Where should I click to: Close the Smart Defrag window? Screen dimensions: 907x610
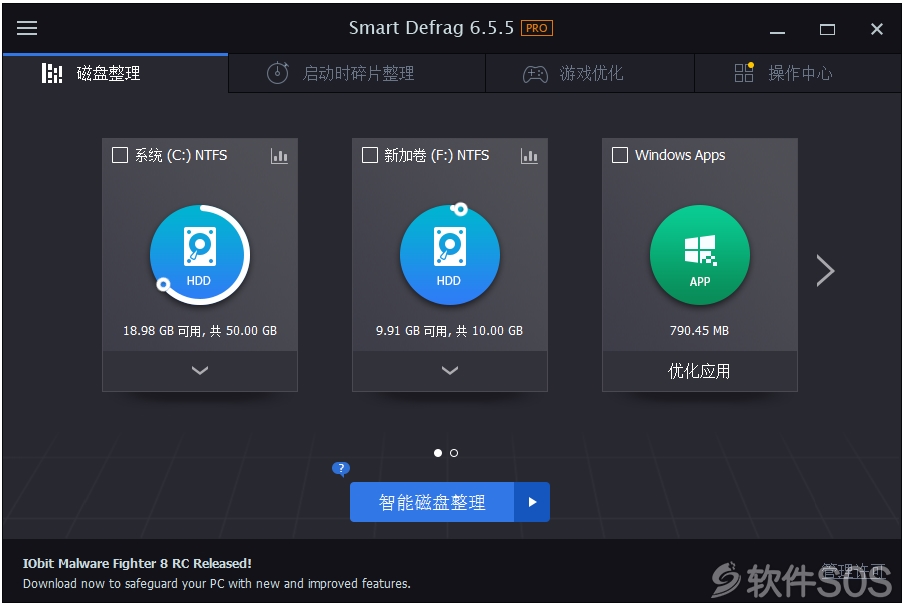tap(877, 29)
